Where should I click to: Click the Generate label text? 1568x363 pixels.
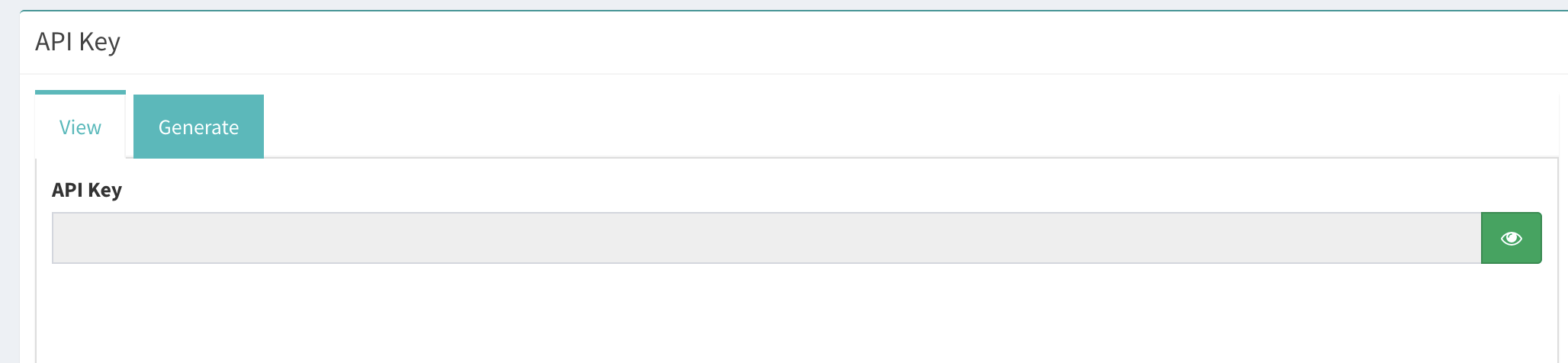[x=198, y=127]
